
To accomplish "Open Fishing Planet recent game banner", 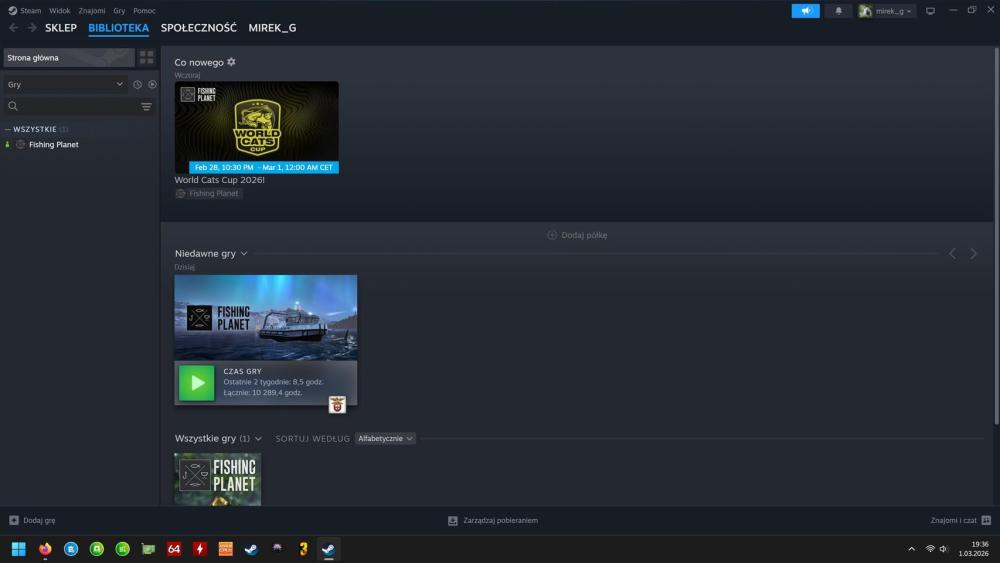I will click(x=266, y=318).
